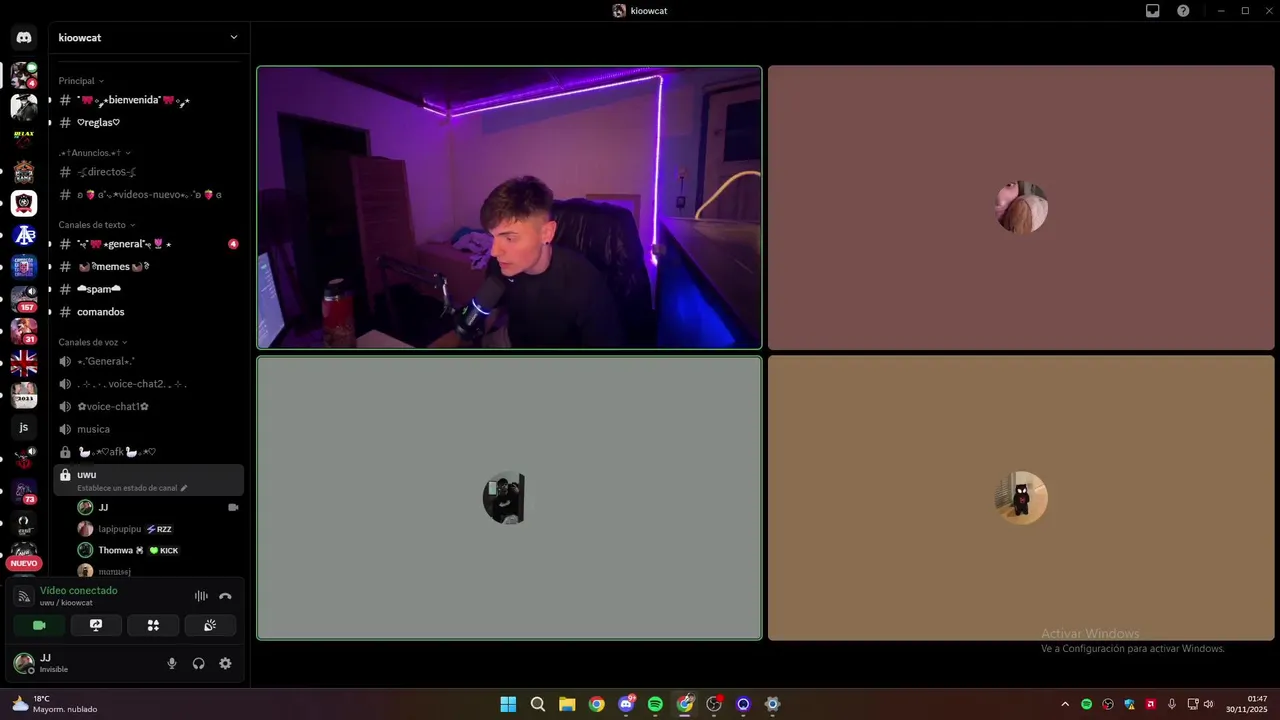Show hidden system tray icons
Image resolution: width=1280 pixels, height=720 pixels.
pyautogui.click(x=1065, y=704)
